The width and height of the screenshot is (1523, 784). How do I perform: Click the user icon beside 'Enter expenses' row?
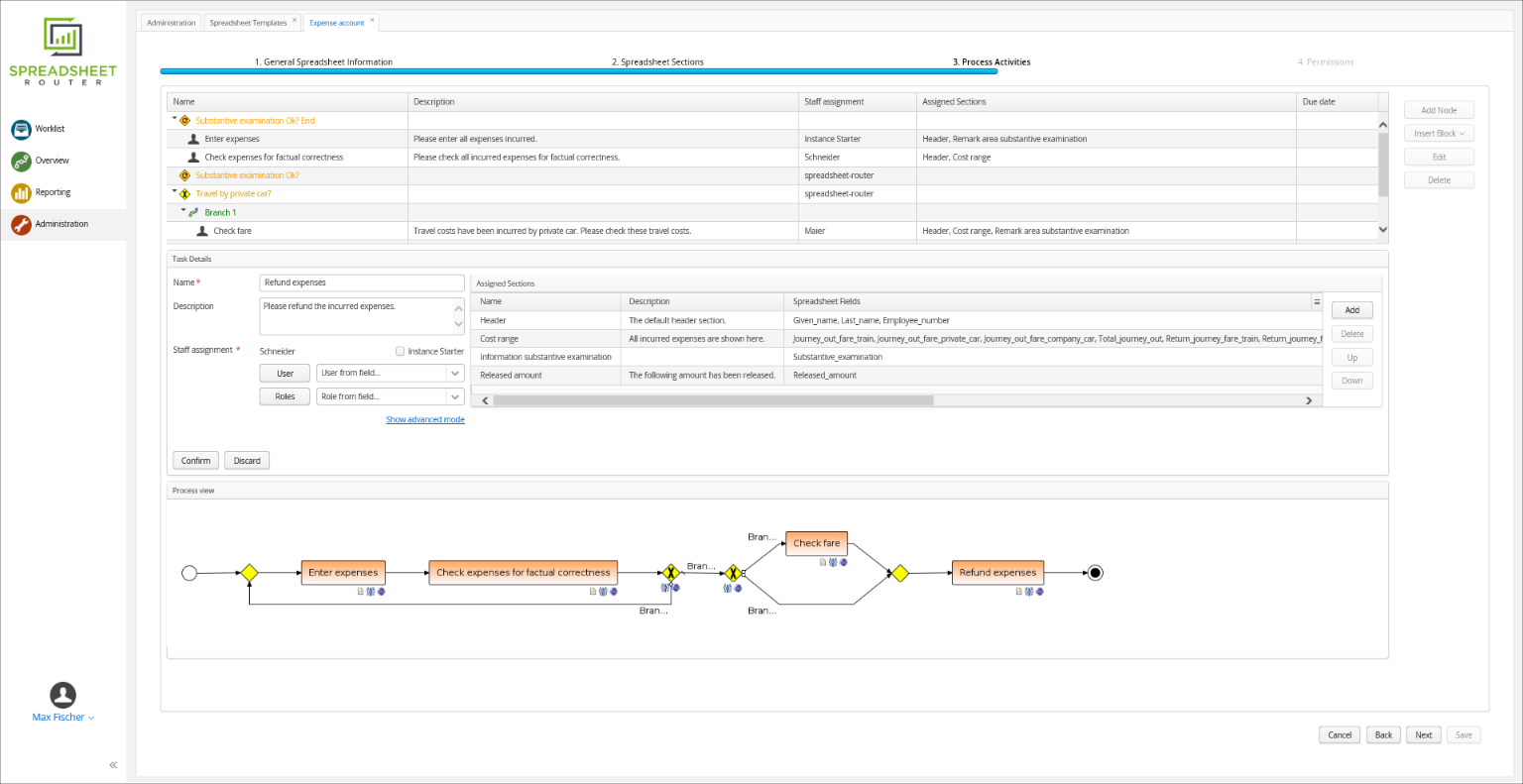[193, 139]
